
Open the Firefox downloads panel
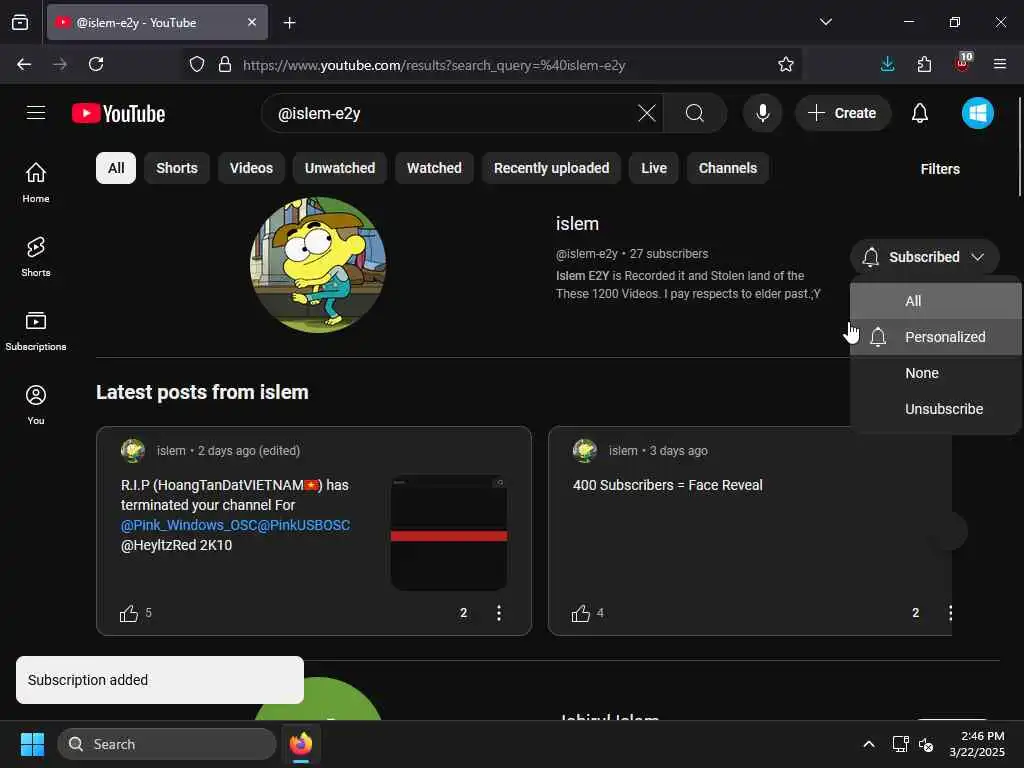[x=887, y=64]
